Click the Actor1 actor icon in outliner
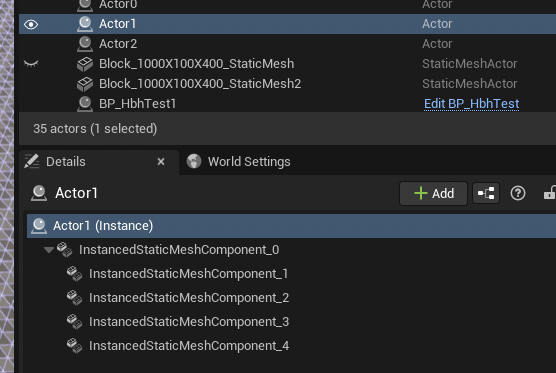 85,24
